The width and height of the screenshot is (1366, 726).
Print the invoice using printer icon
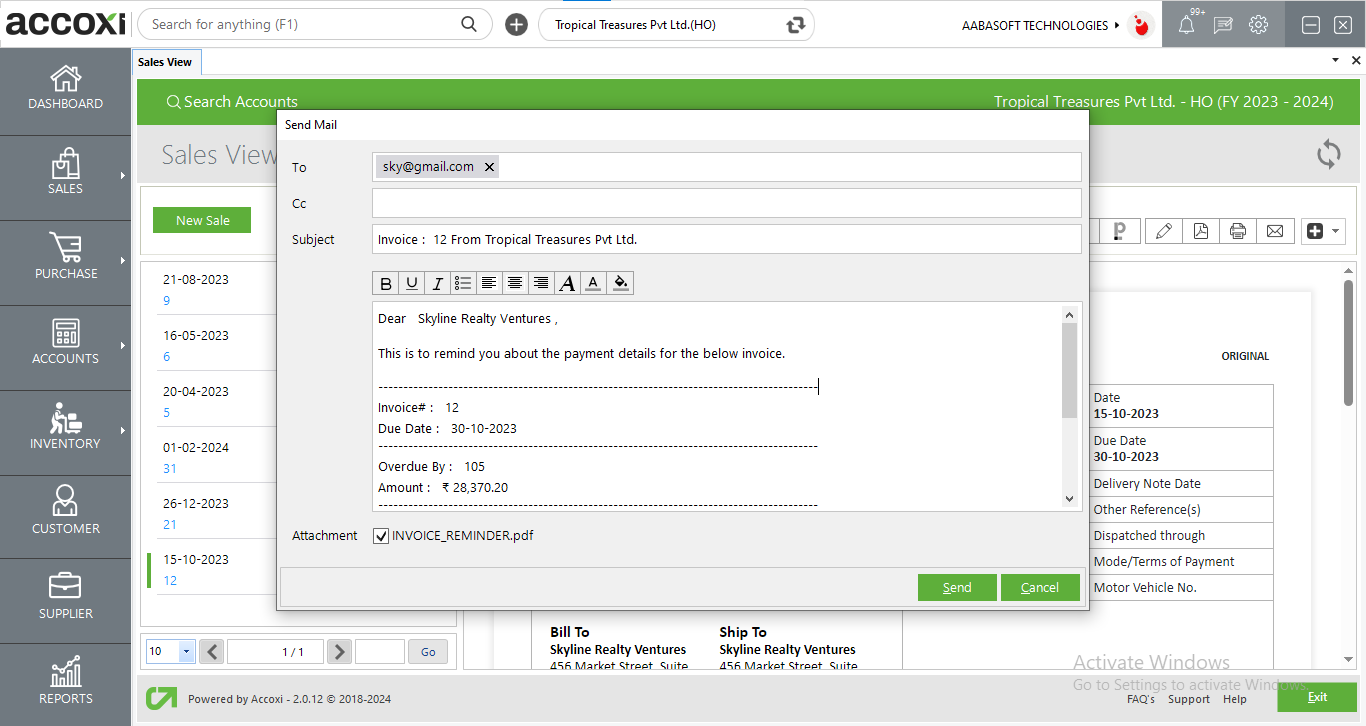[1237, 231]
